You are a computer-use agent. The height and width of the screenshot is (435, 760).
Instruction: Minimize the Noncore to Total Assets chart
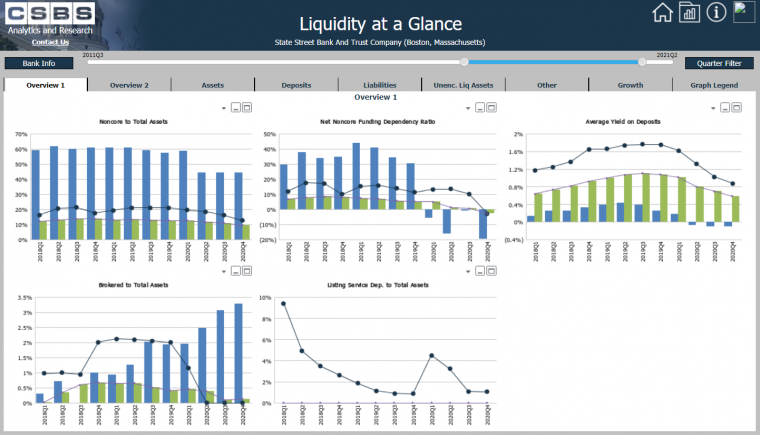point(236,108)
